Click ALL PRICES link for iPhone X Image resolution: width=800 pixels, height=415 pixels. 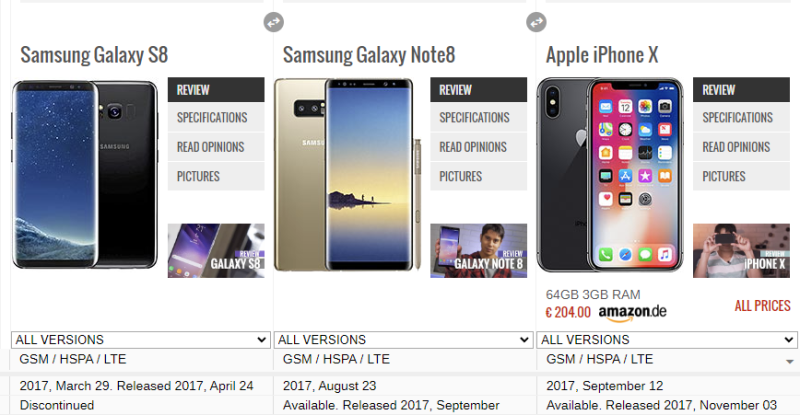point(762,306)
